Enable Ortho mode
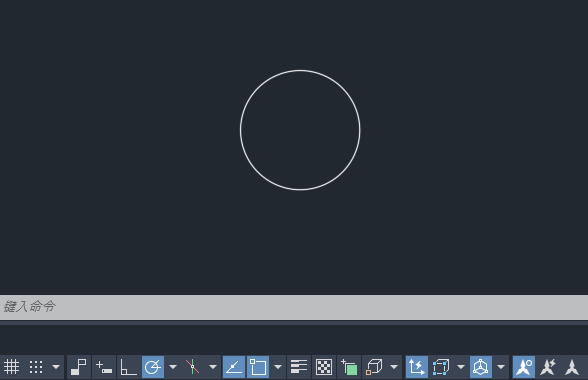Screen dimensions: 588x380 128,367
